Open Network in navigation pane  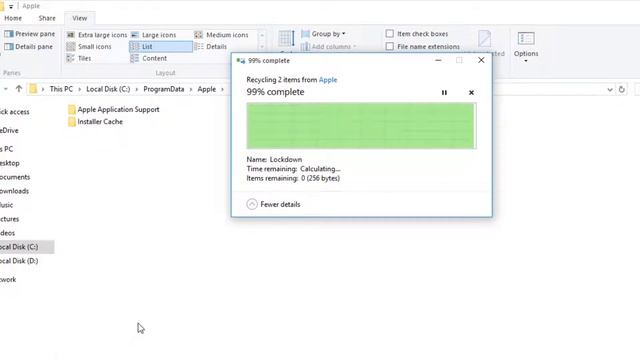click(8, 280)
